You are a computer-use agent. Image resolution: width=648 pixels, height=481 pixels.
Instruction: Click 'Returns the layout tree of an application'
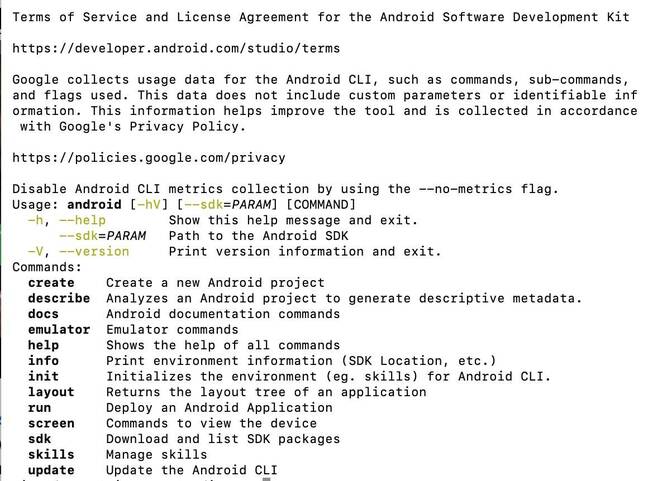(x=266, y=392)
